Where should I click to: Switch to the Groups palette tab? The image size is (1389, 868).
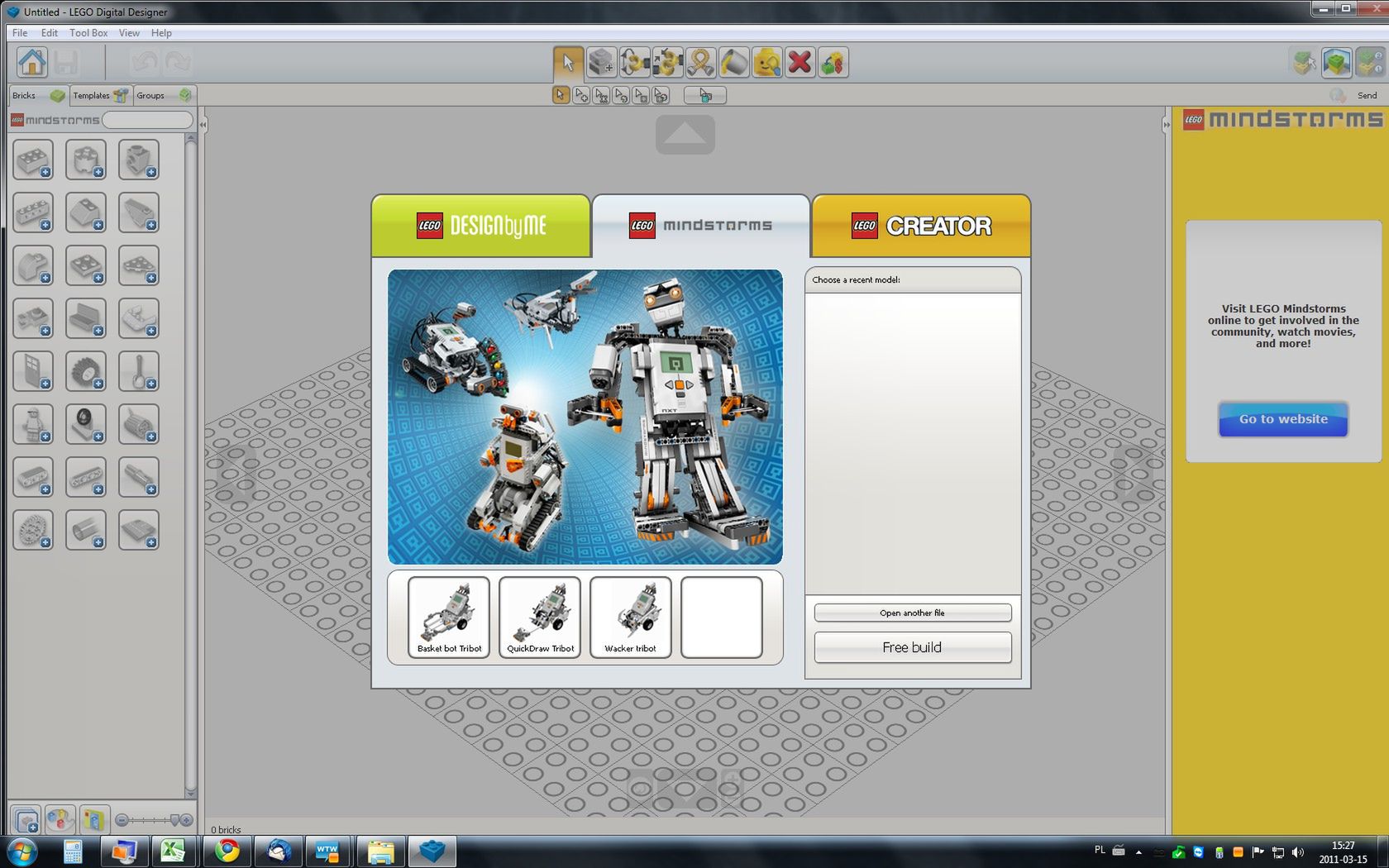tap(164, 95)
